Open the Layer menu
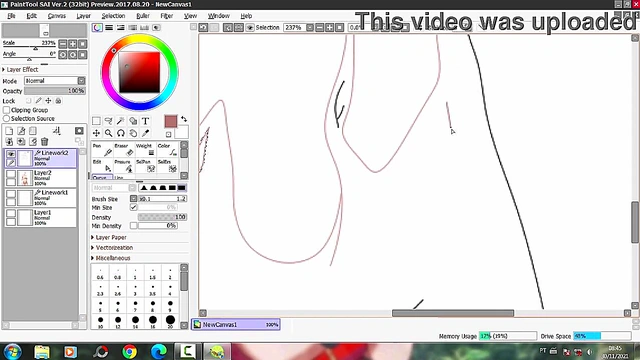 83,16
